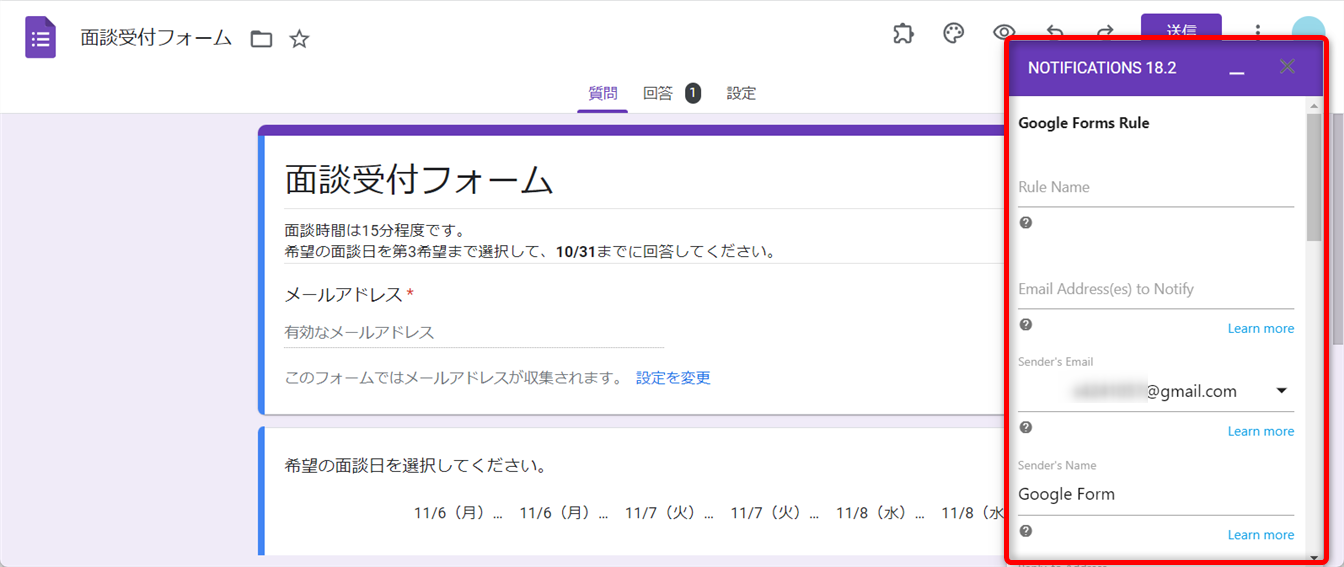This screenshot has height=567, width=1344.
Task: Click Learn more below Sender's Email
Action: (1260, 431)
